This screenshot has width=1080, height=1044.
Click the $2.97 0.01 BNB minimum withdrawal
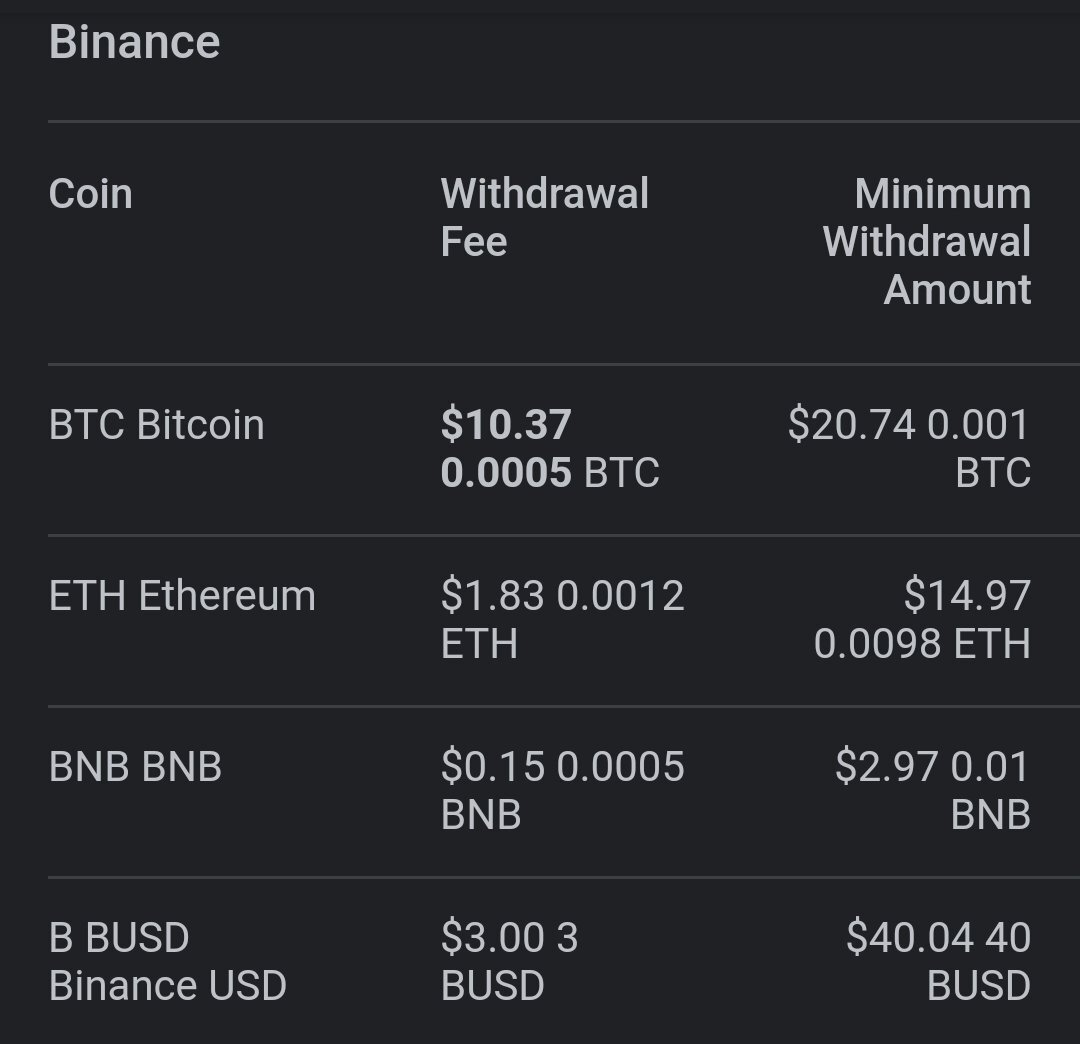pos(933,791)
